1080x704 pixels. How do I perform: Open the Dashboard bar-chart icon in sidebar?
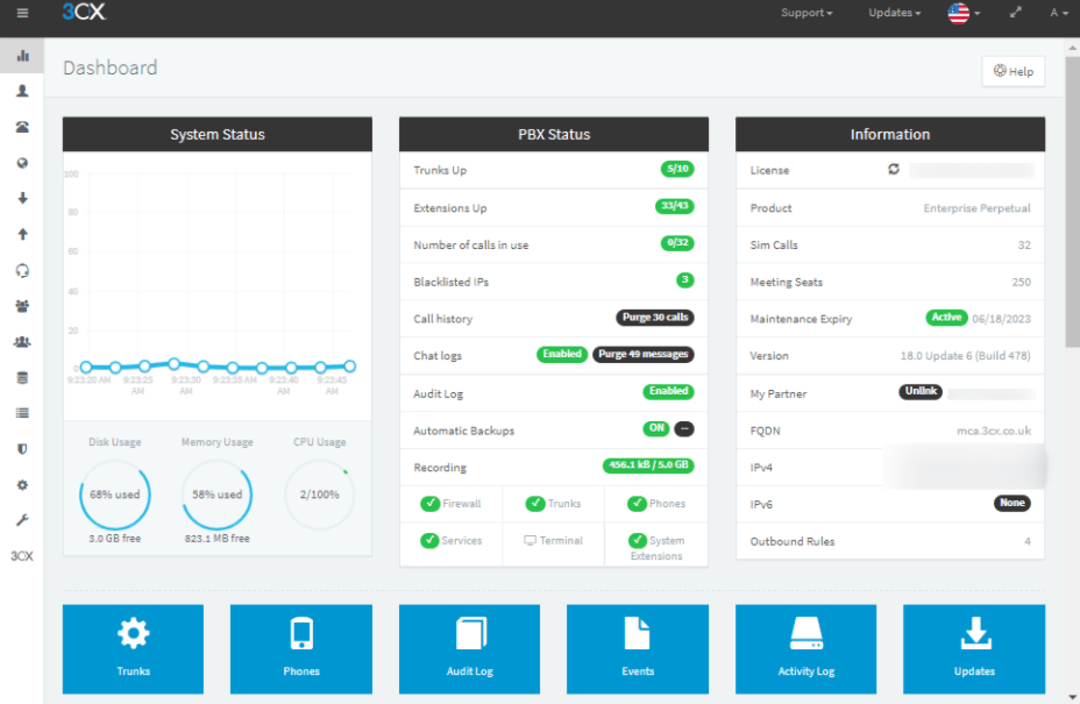click(22, 56)
